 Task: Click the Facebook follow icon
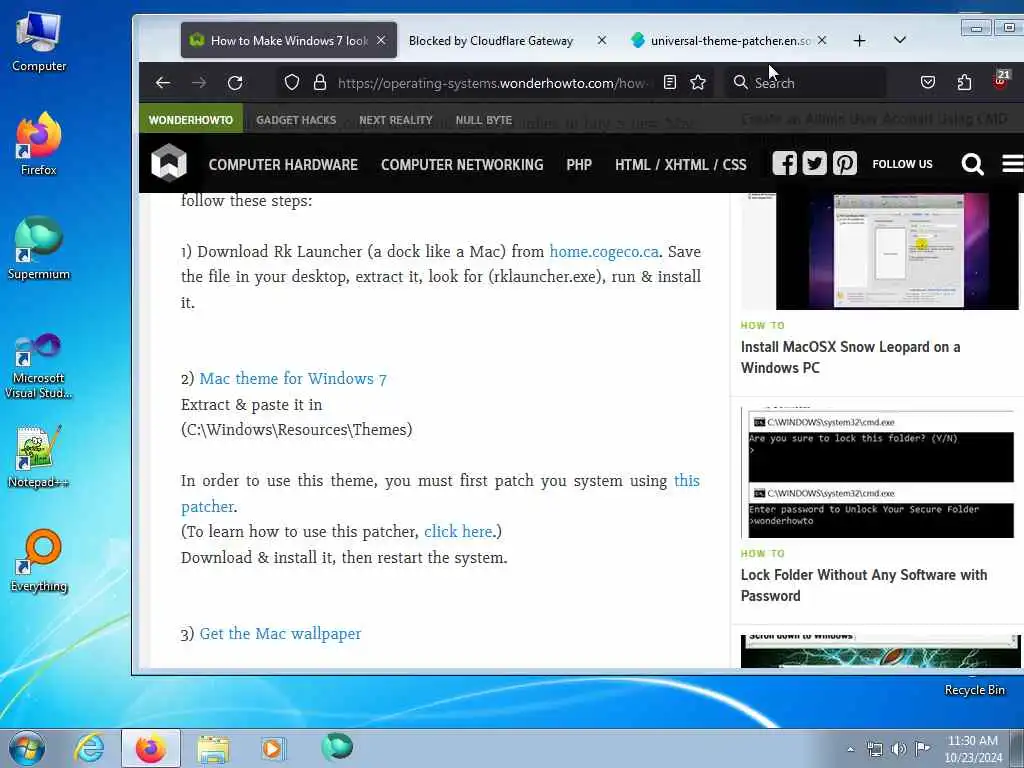784,163
